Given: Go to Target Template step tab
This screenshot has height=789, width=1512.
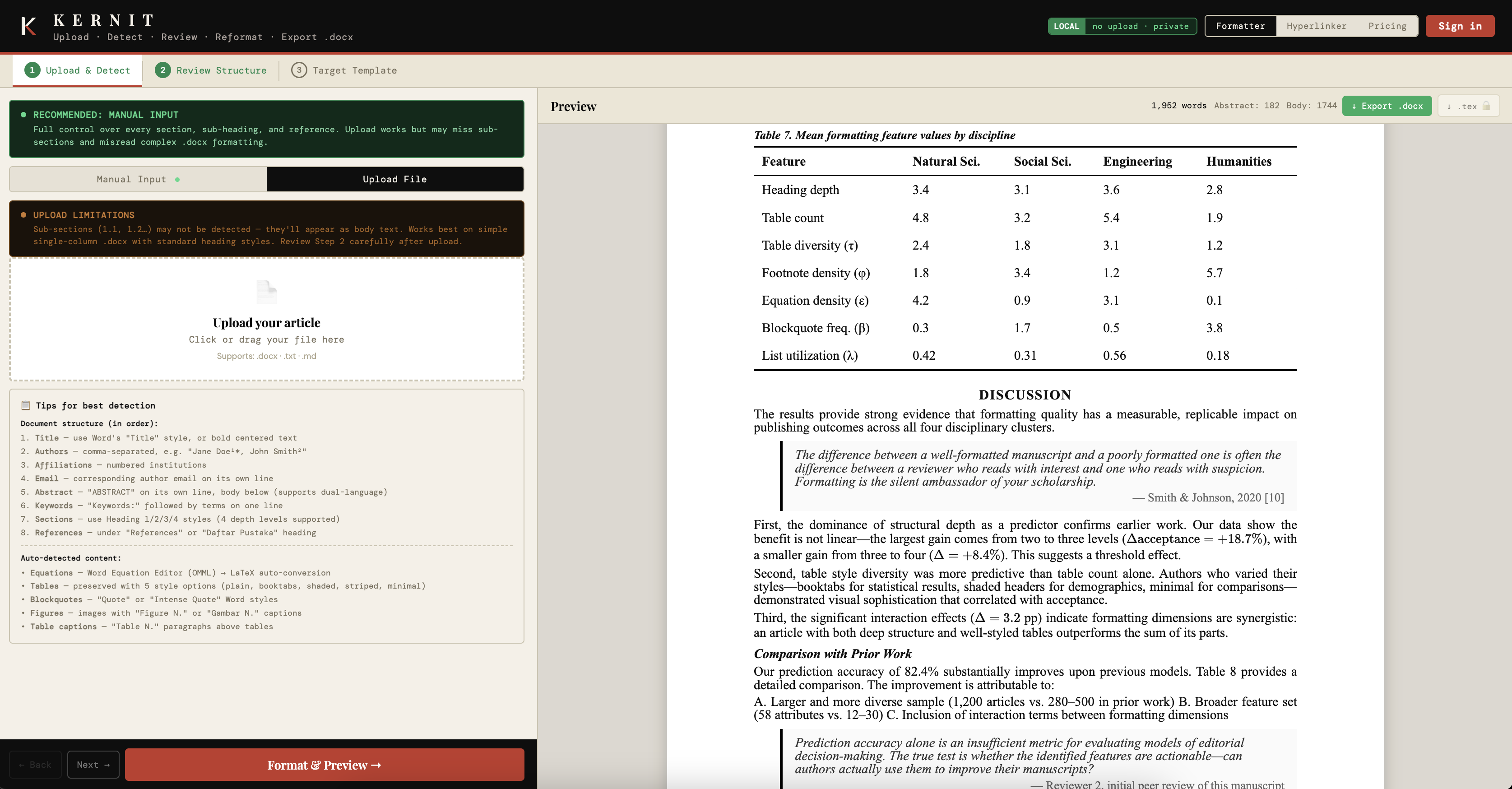Looking at the screenshot, I should pos(354,70).
